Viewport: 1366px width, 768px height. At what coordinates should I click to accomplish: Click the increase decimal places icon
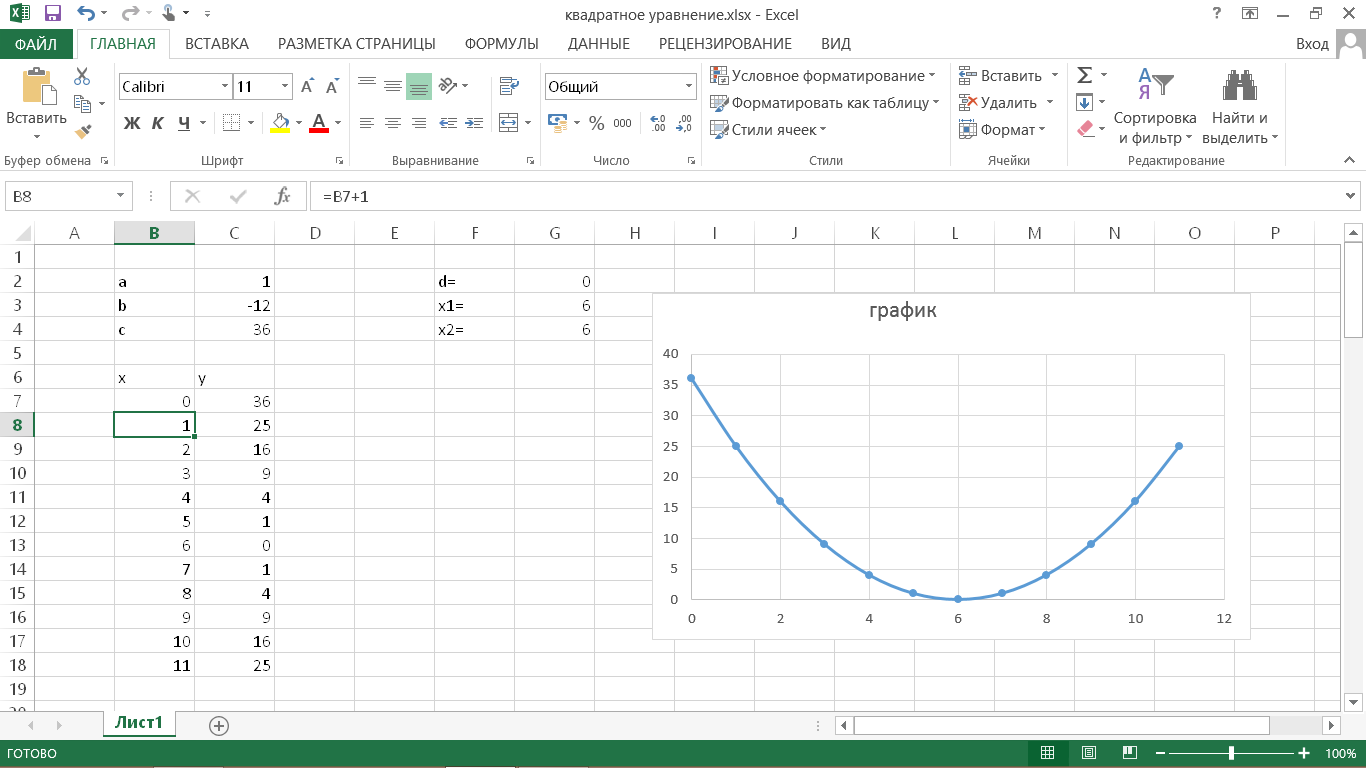658,123
